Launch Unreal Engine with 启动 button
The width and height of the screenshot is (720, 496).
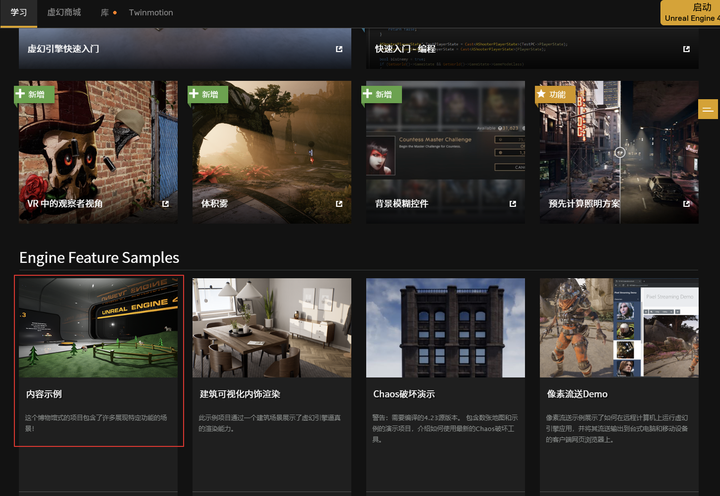point(690,12)
